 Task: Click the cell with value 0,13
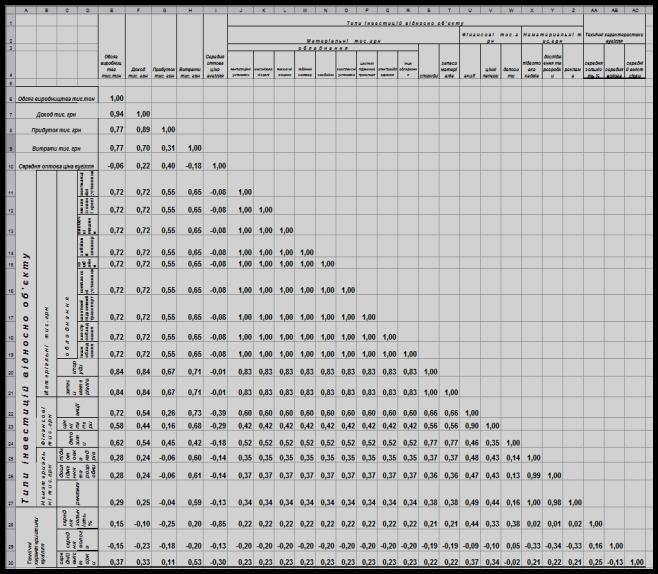tap(511, 471)
